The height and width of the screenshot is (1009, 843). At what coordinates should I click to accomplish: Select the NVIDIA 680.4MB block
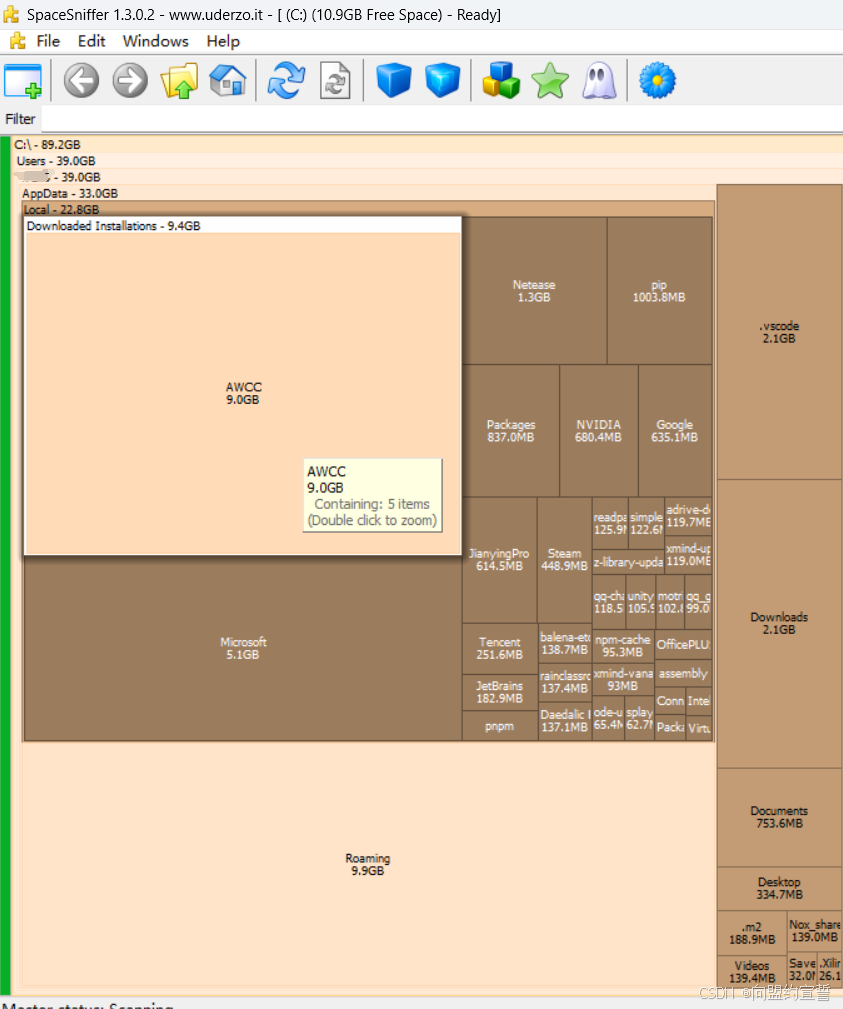[x=598, y=430]
